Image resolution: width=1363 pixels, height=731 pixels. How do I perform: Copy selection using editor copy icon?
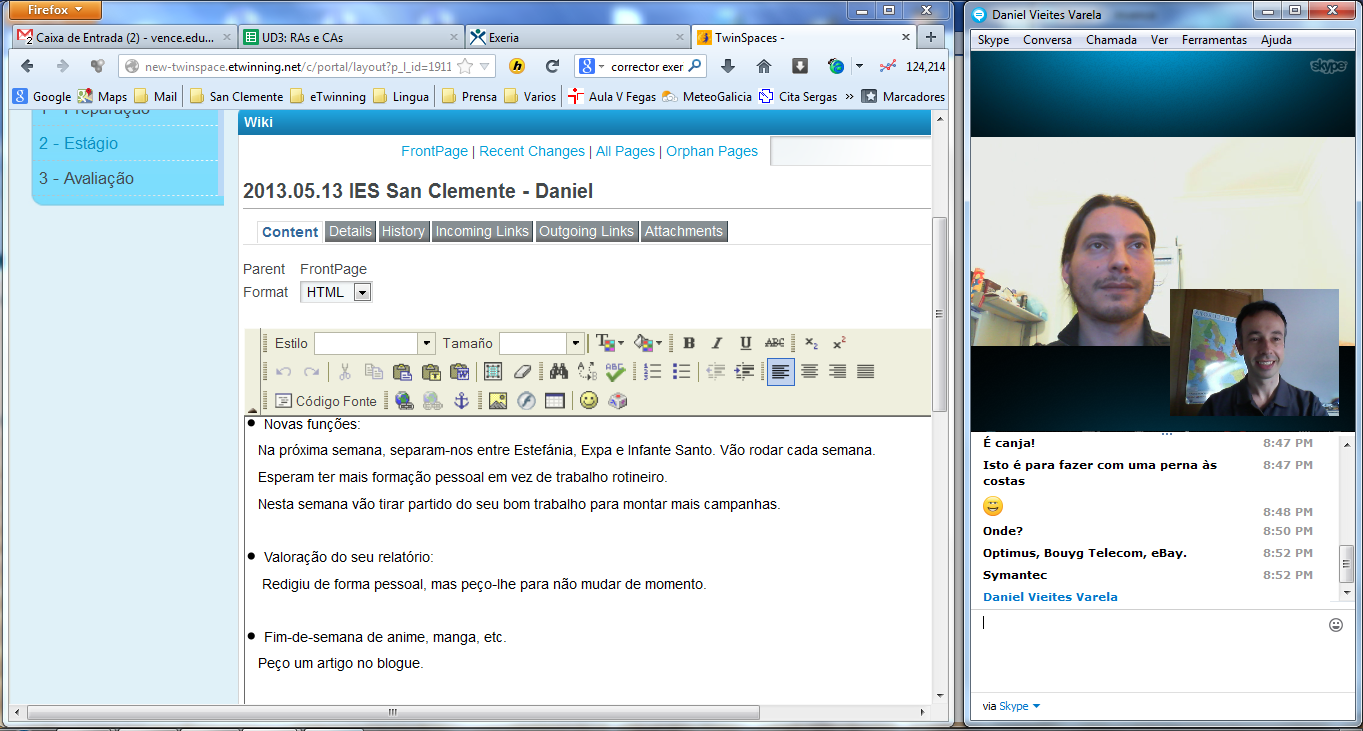click(x=373, y=372)
